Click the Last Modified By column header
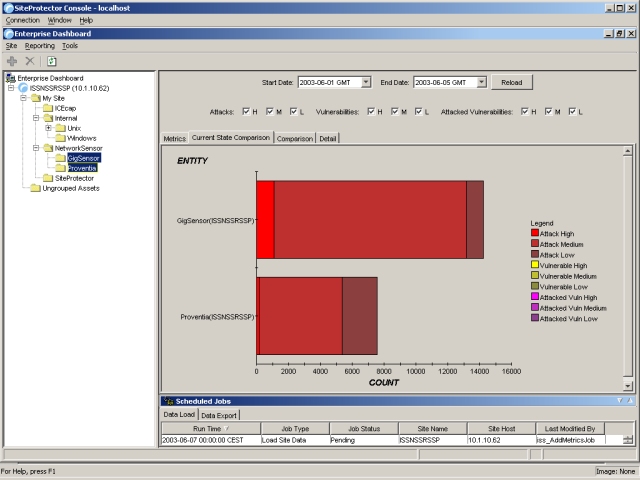The height and width of the screenshot is (480, 640). pyautogui.click(x=570, y=429)
